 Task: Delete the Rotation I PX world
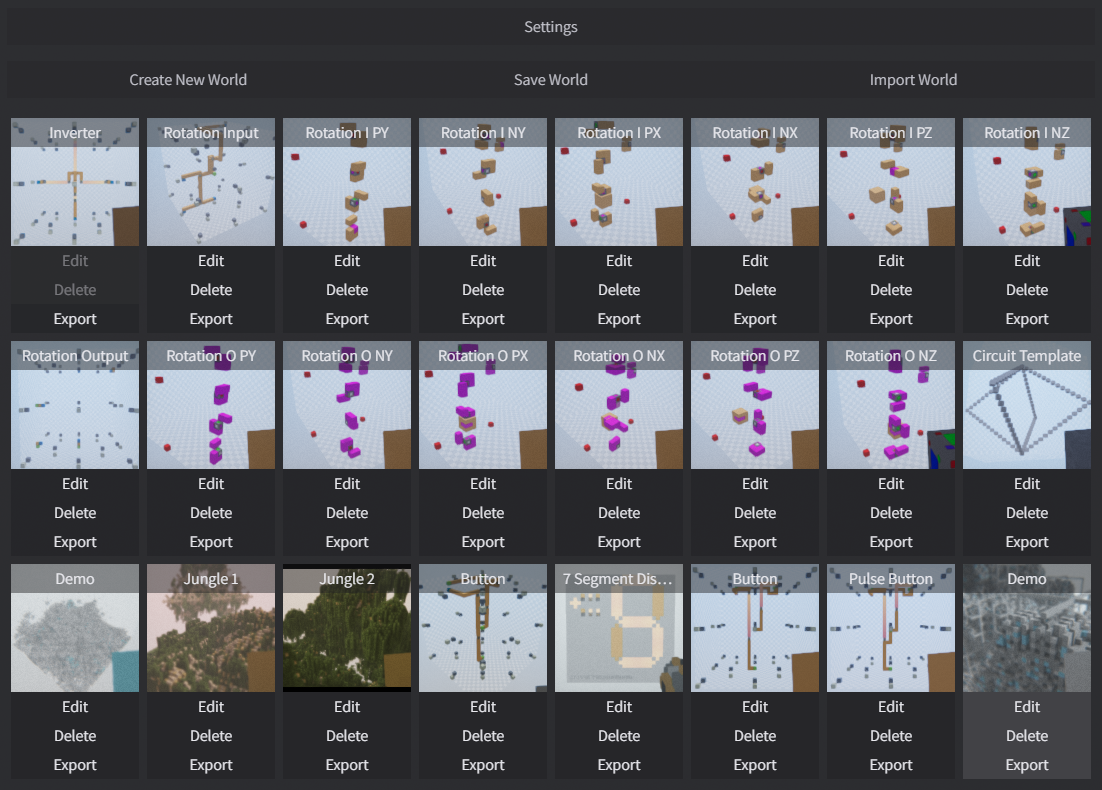(618, 290)
